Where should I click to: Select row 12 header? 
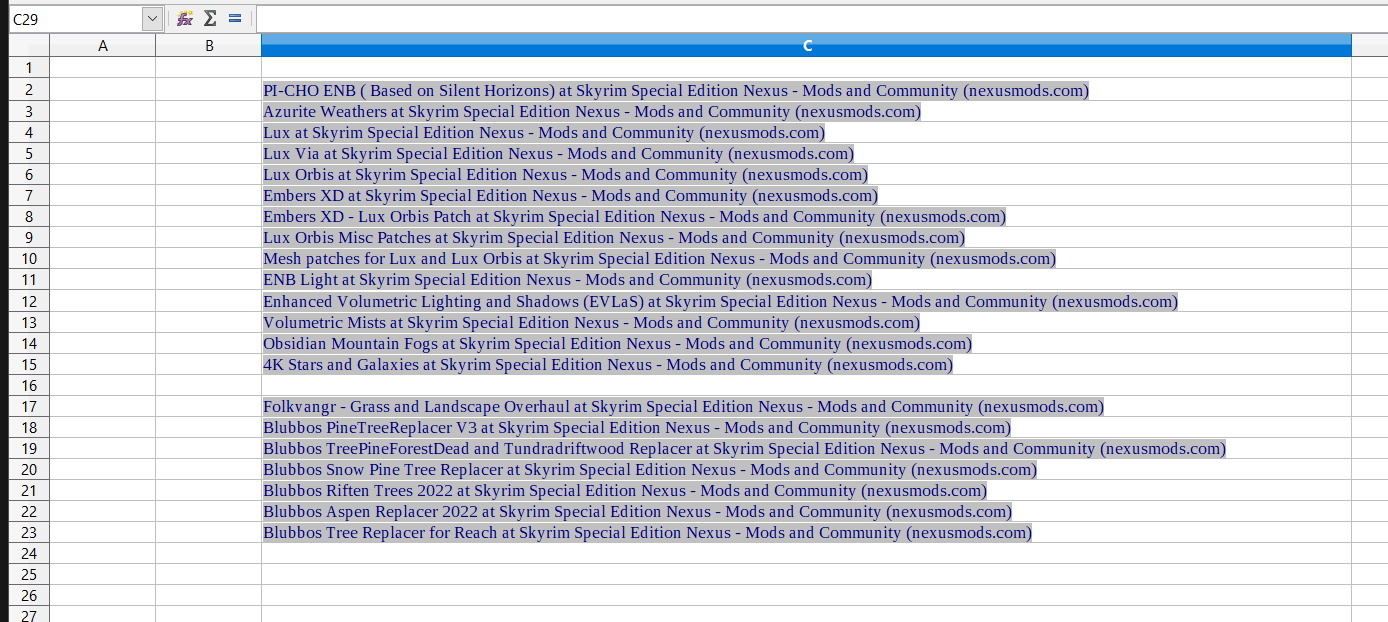(x=29, y=301)
